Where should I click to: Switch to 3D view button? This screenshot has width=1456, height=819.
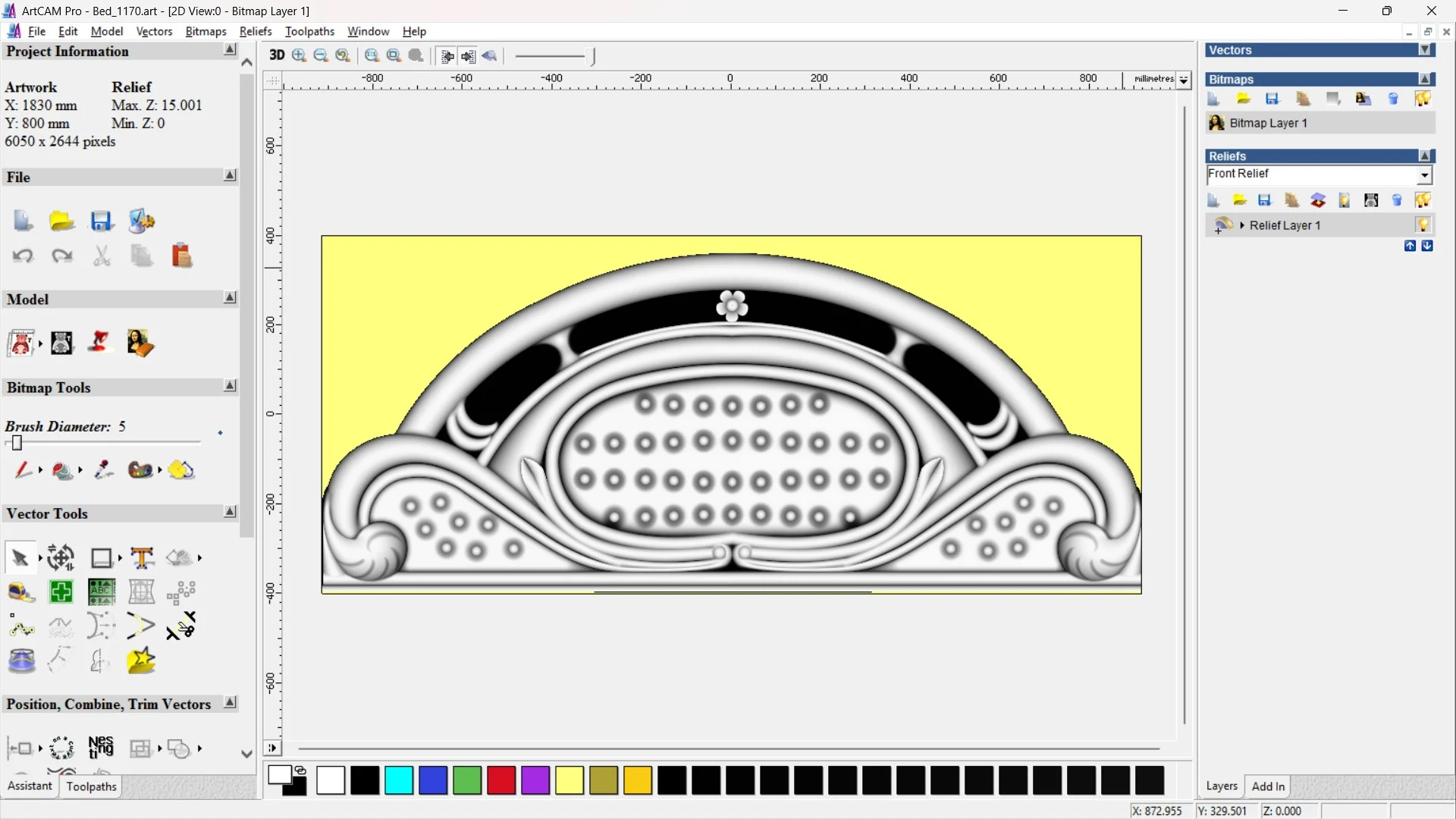[x=277, y=55]
